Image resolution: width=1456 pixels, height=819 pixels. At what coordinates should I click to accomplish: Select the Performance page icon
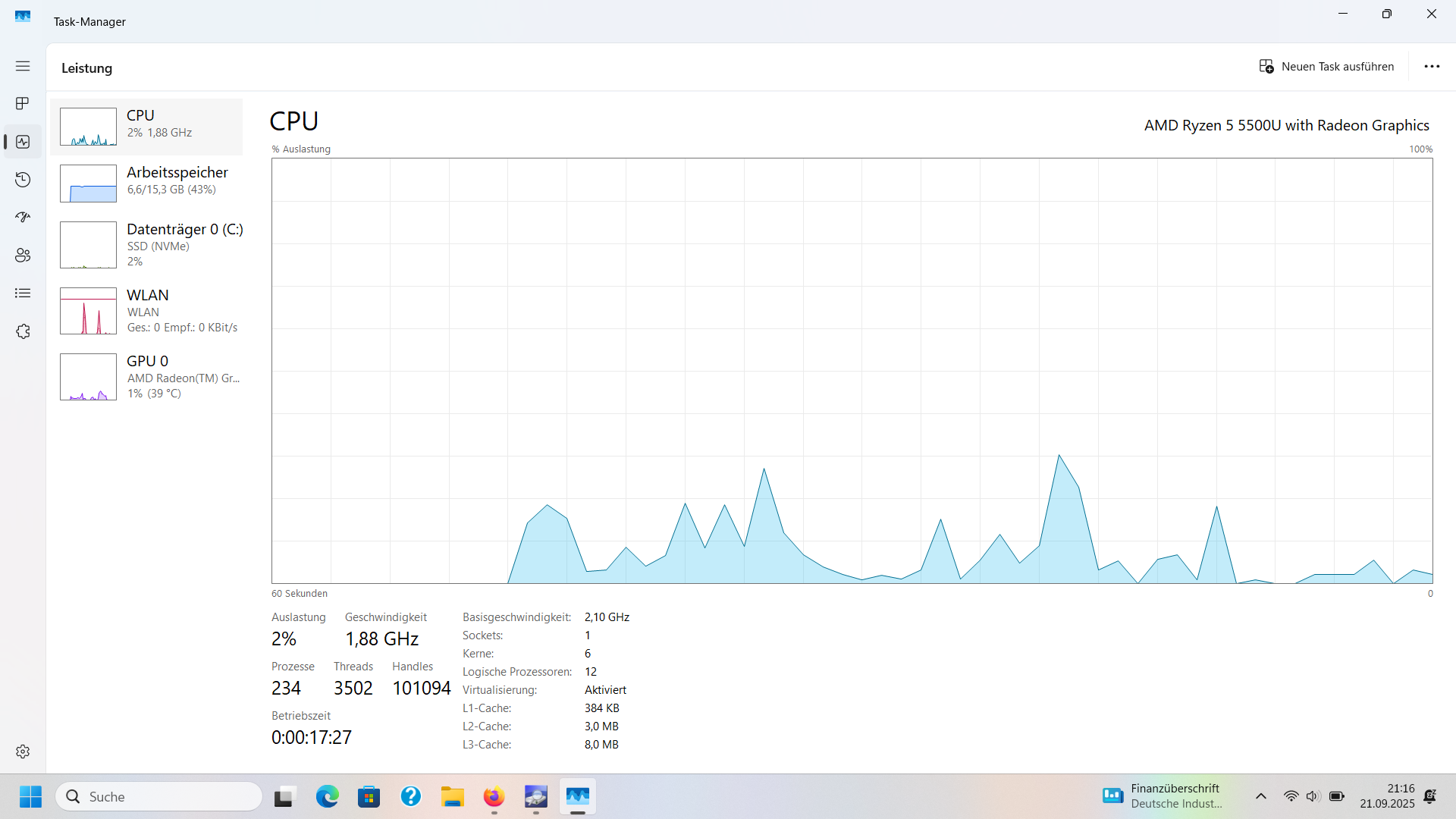[23, 142]
